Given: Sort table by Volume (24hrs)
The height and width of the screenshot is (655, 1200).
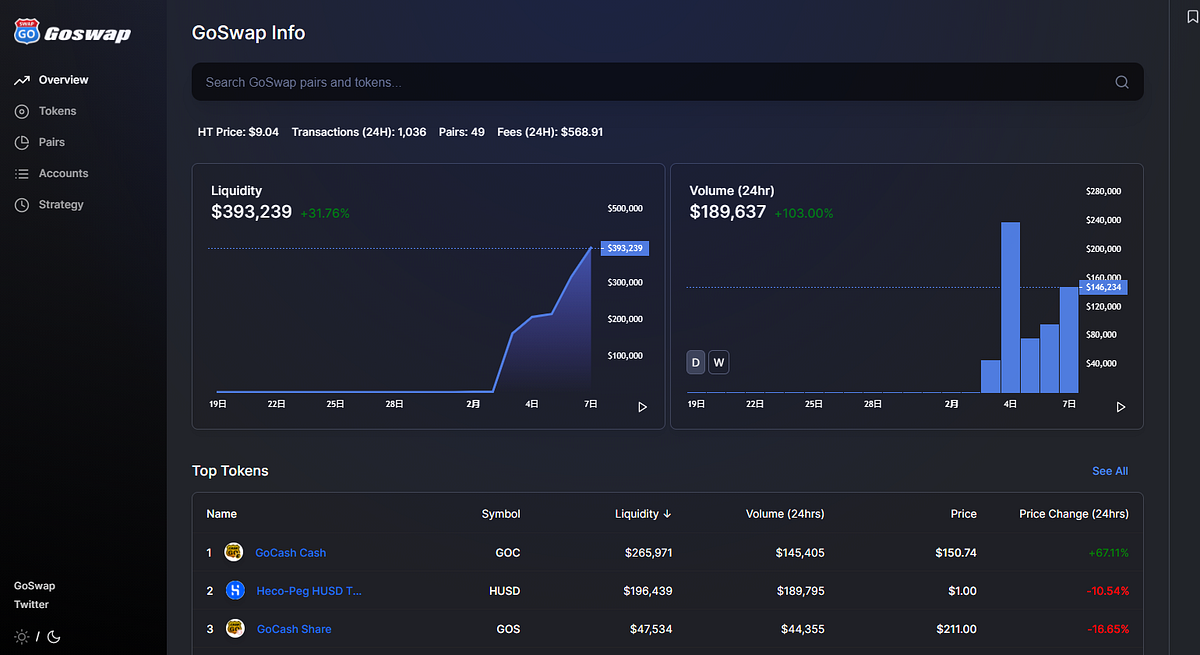Looking at the screenshot, I should (785, 514).
